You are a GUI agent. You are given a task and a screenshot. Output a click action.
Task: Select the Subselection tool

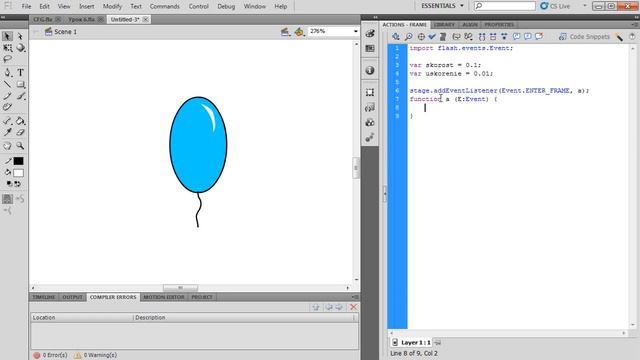tap(20, 36)
